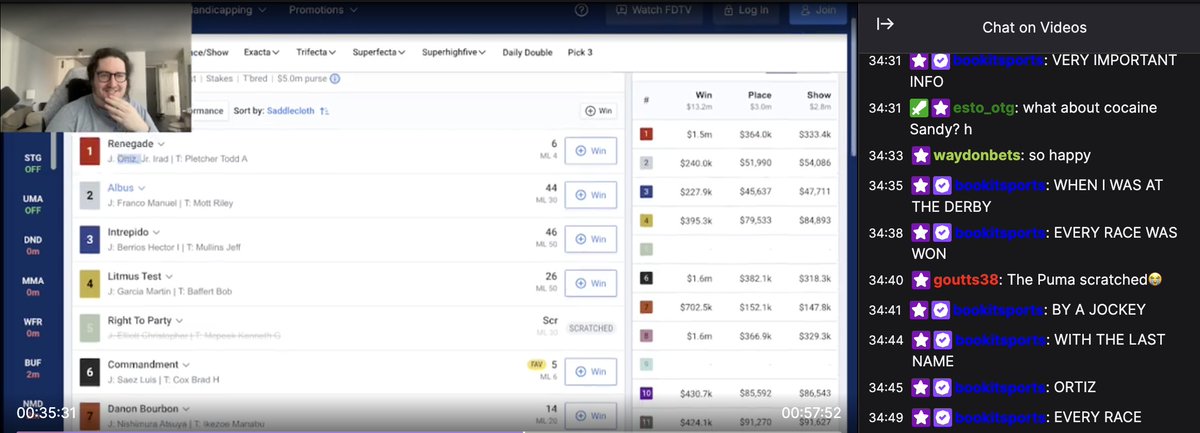Expand Renegade horse details
This screenshot has height=433, width=1200.
tap(160, 144)
